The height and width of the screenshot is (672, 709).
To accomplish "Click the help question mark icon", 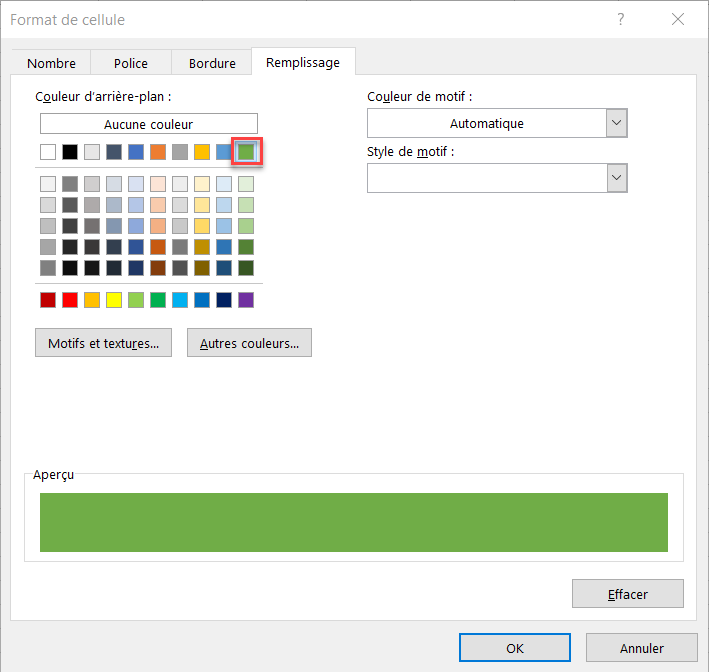I will click(621, 19).
